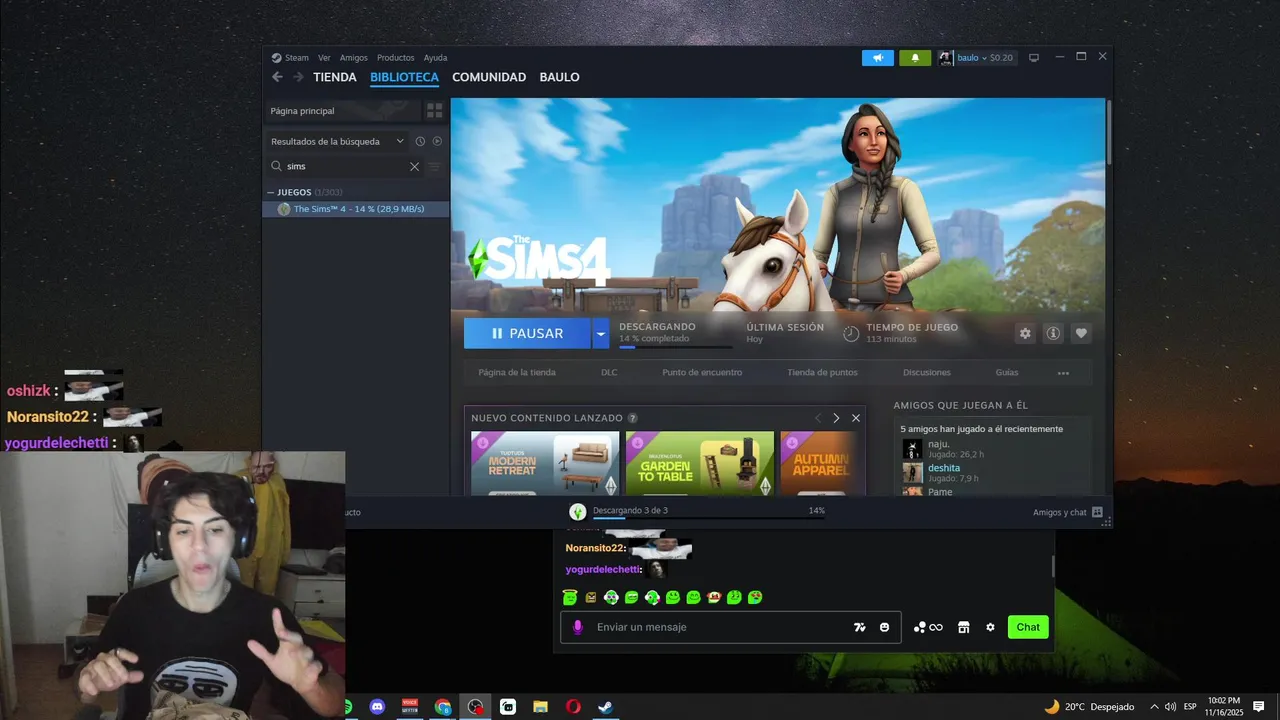Click the download progress bar under DESCARGANDO

point(675,347)
